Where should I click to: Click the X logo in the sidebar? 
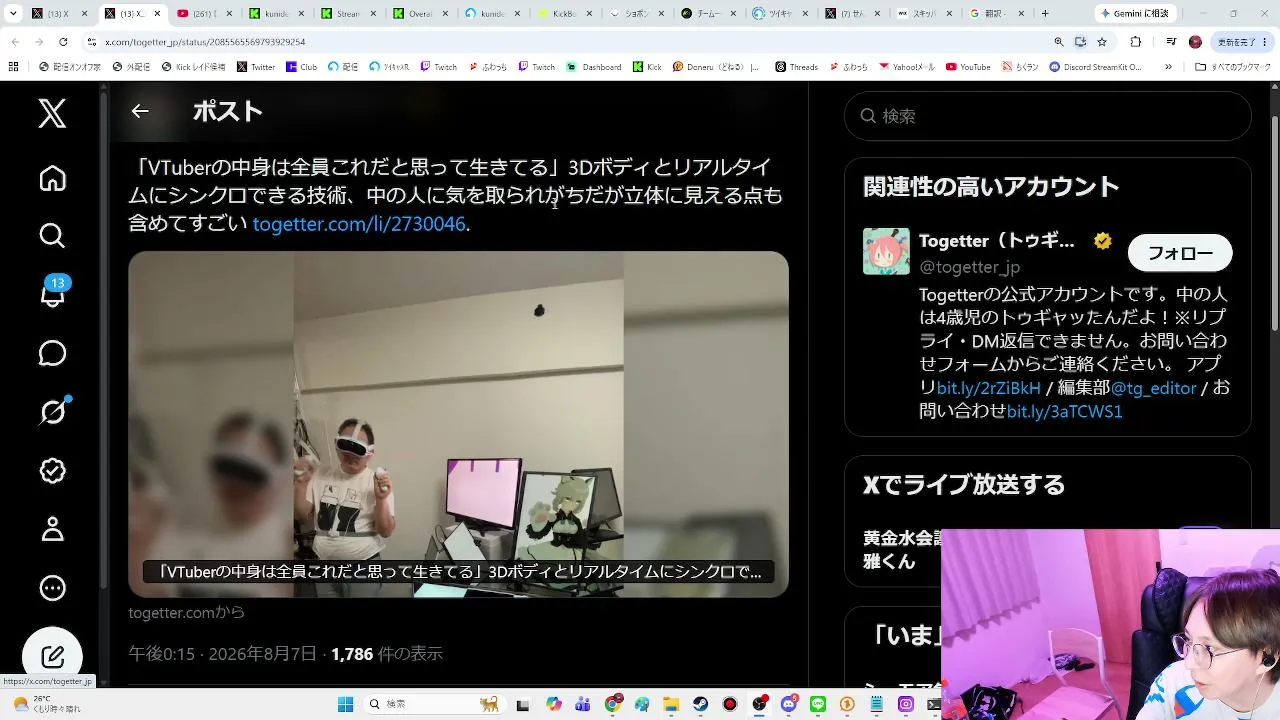click(x=52, y=113)
